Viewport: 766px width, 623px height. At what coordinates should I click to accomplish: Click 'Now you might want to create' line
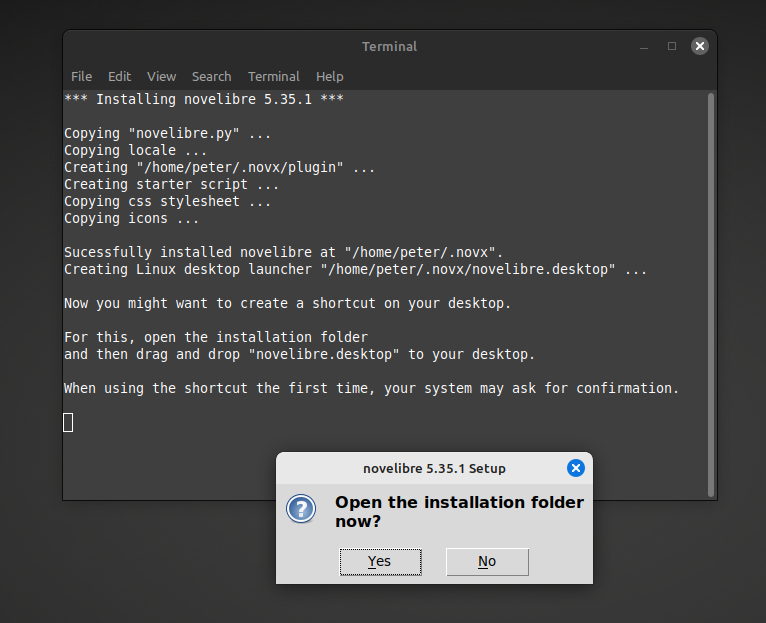(287, 303)
